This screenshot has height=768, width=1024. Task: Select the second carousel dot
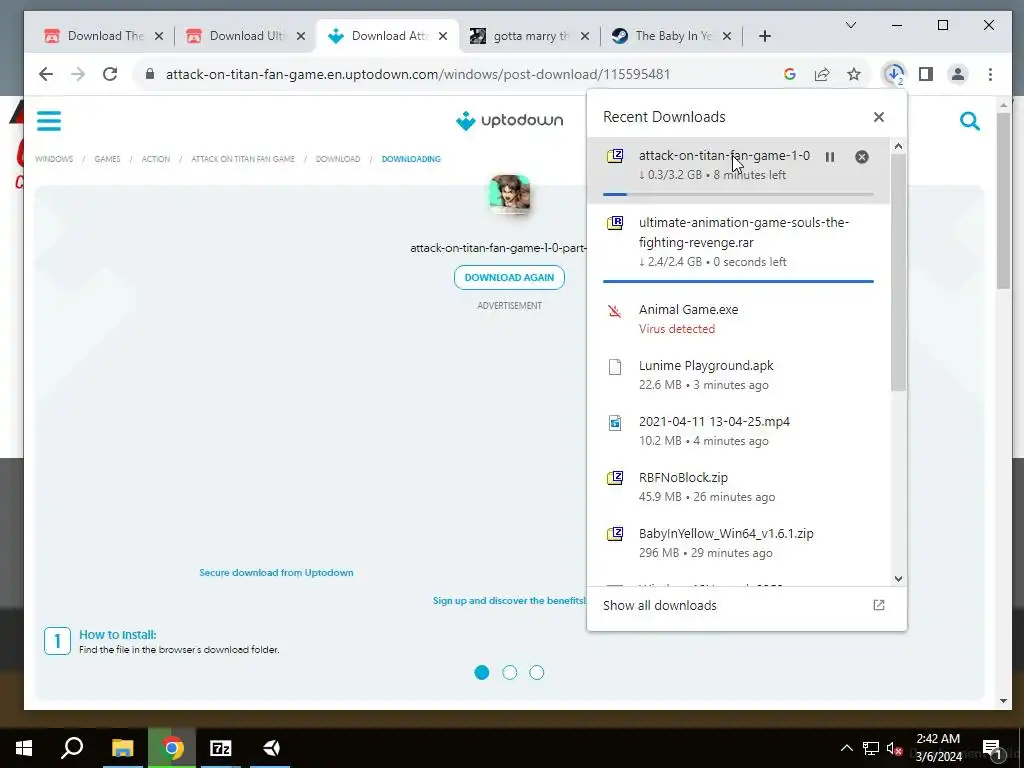tap(509, 673)
